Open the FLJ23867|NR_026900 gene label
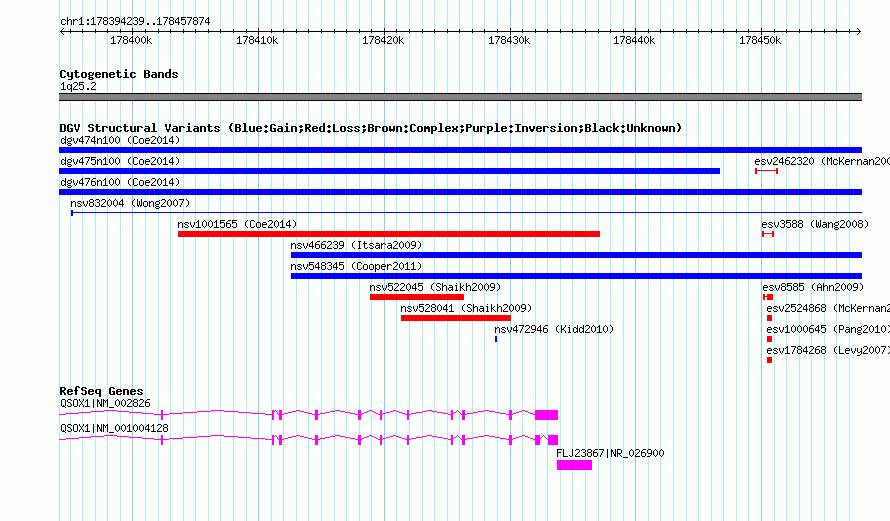890x521 pixels. click(610, 453)
